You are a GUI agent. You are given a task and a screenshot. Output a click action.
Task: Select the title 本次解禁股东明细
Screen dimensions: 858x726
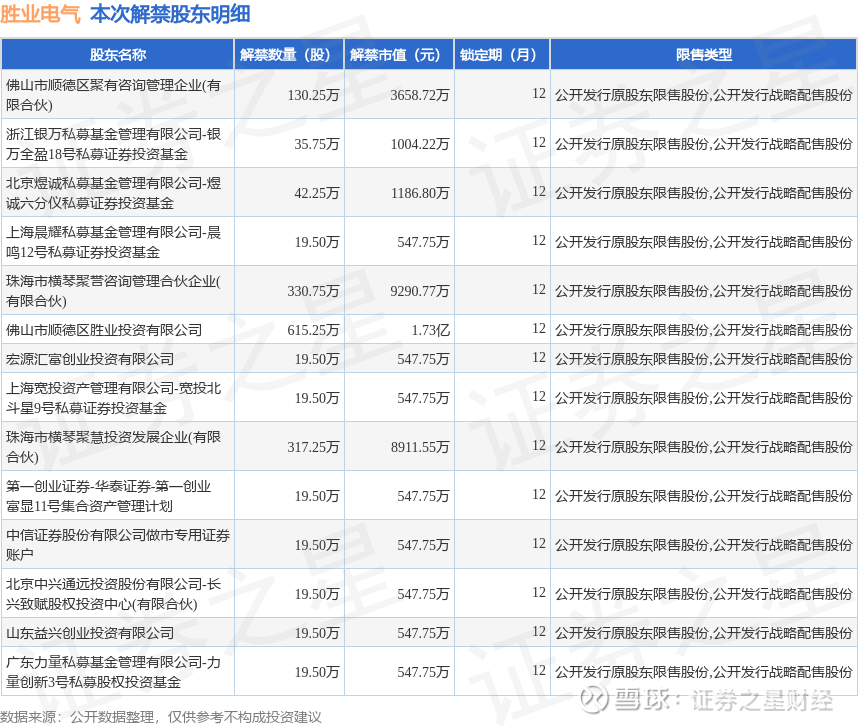(170, 14)
